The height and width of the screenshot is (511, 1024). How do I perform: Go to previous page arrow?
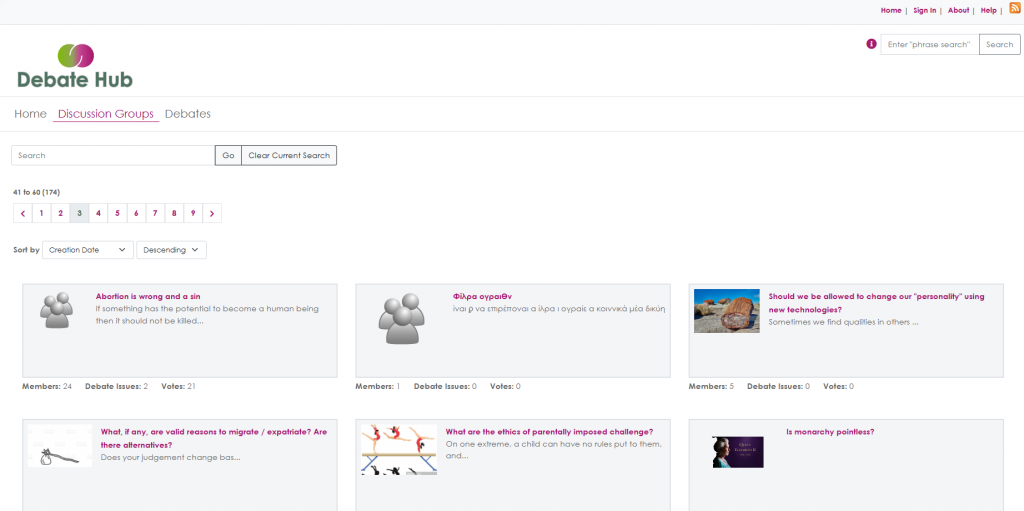coord(22,213)
